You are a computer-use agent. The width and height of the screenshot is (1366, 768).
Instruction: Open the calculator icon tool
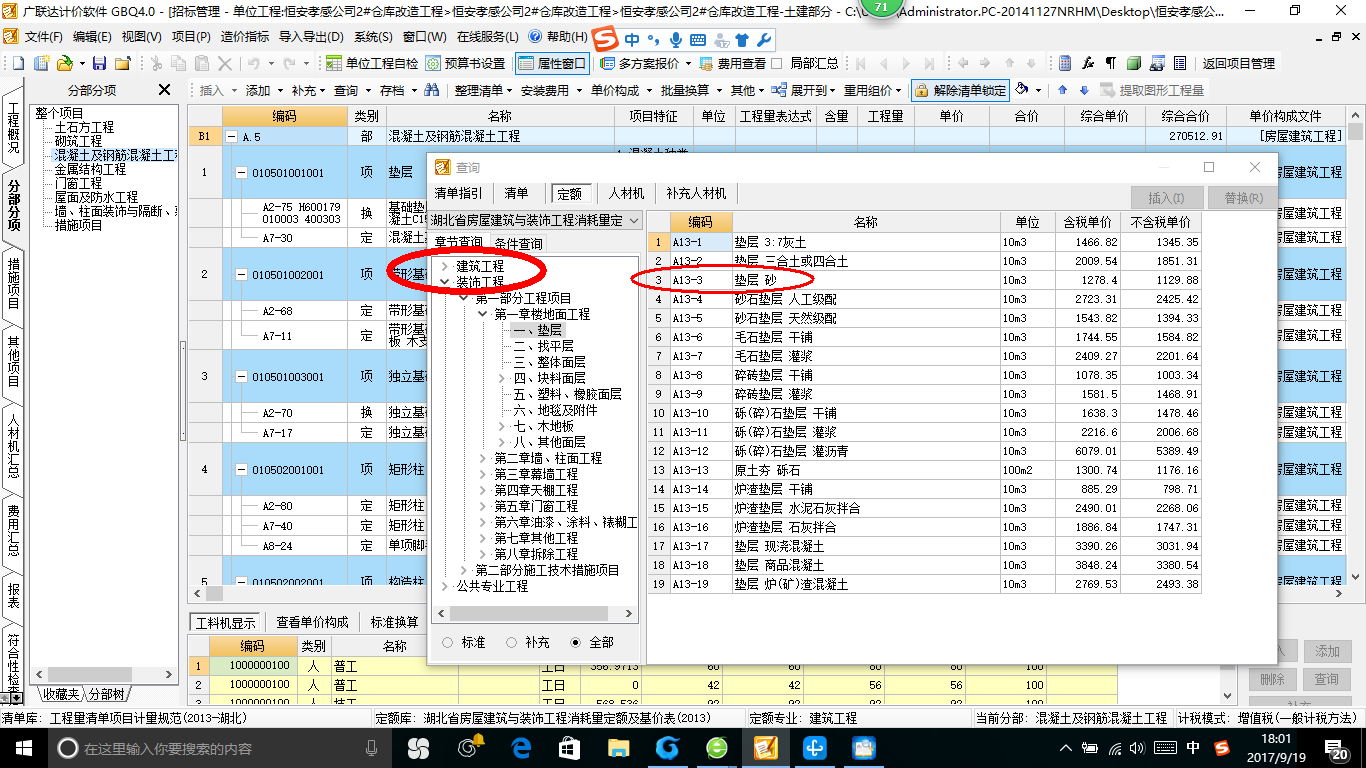1064,63
